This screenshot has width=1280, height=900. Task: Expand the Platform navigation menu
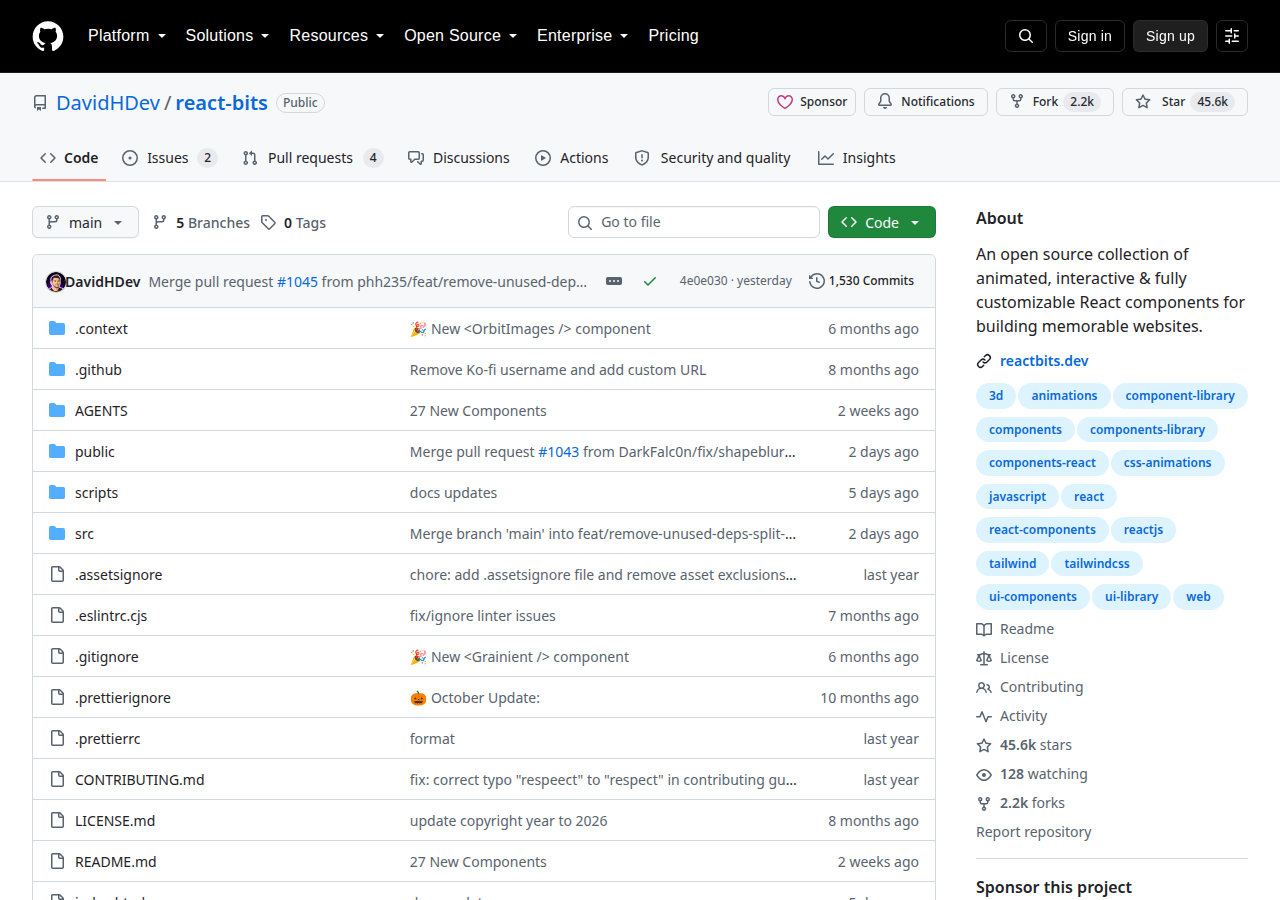pos(127,36)
